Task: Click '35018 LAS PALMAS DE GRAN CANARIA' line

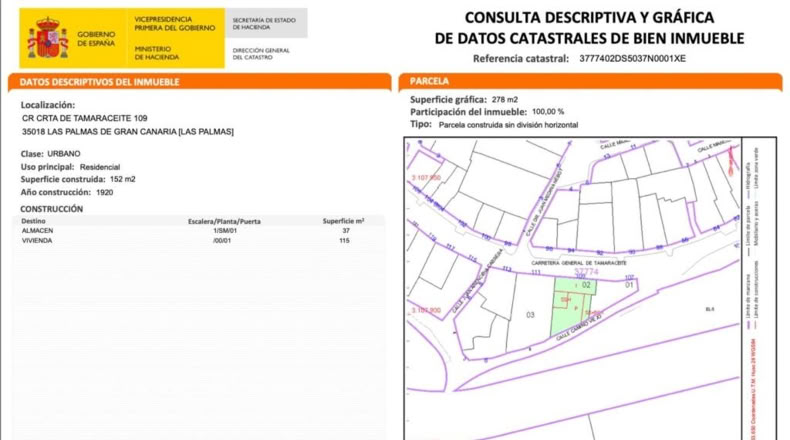Action: click(x=128, y=132)
